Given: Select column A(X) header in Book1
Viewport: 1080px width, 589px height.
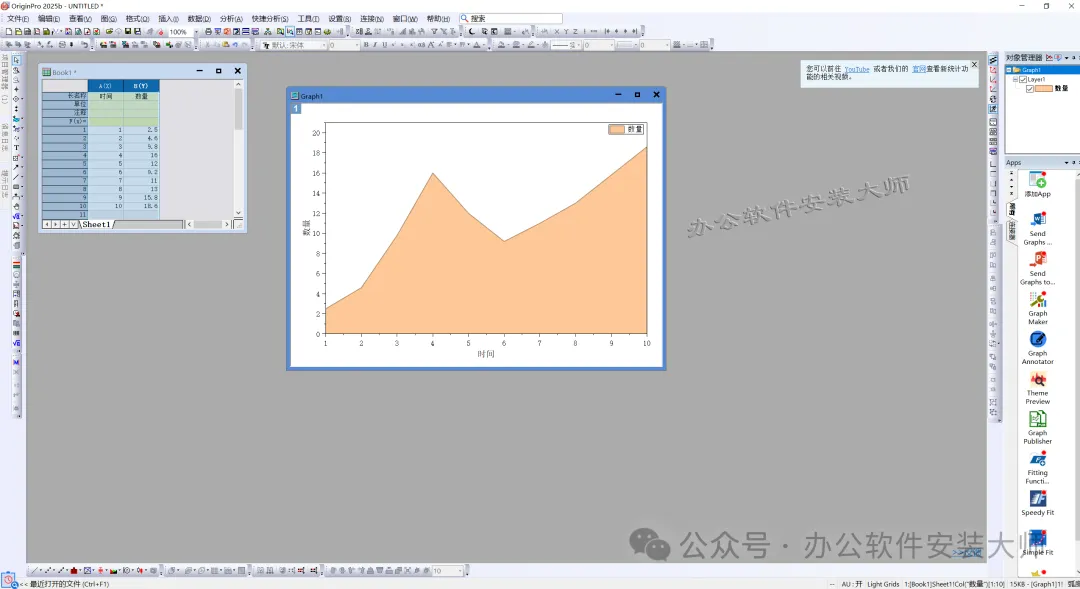Looking at the screenshot, I should 105,86.
